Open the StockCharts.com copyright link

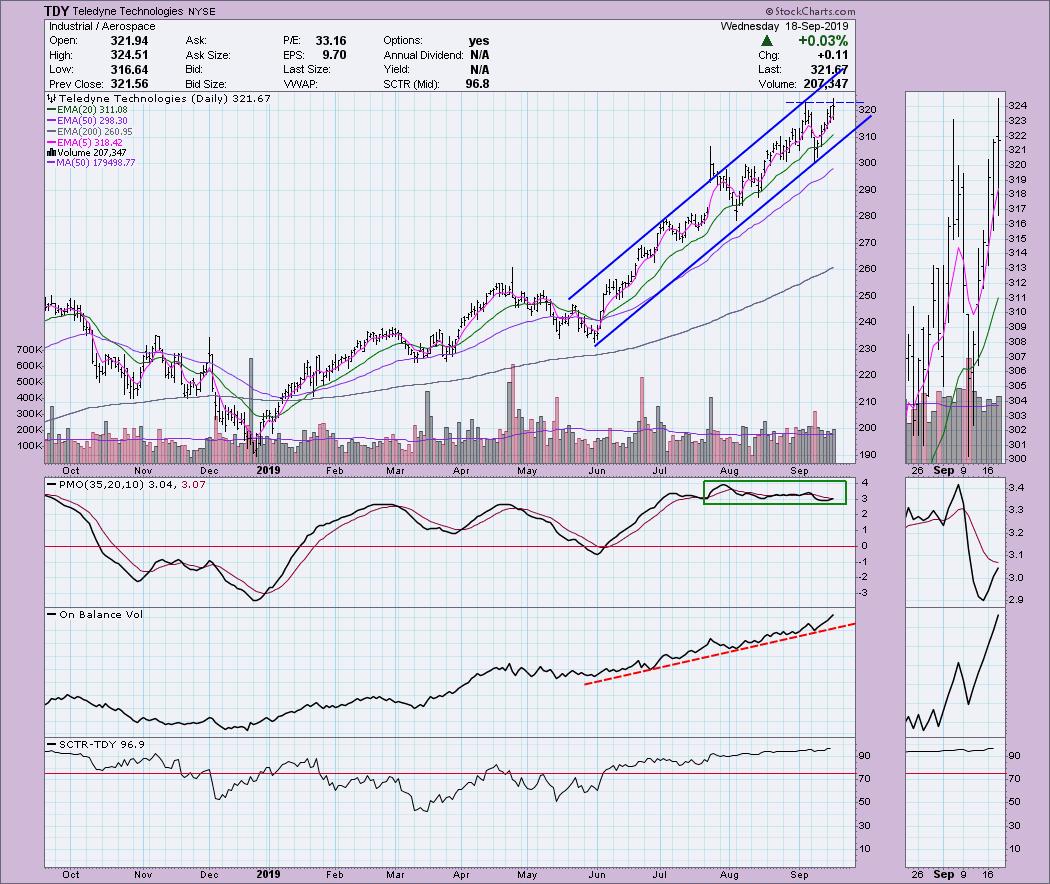click(x=810, y=11)
